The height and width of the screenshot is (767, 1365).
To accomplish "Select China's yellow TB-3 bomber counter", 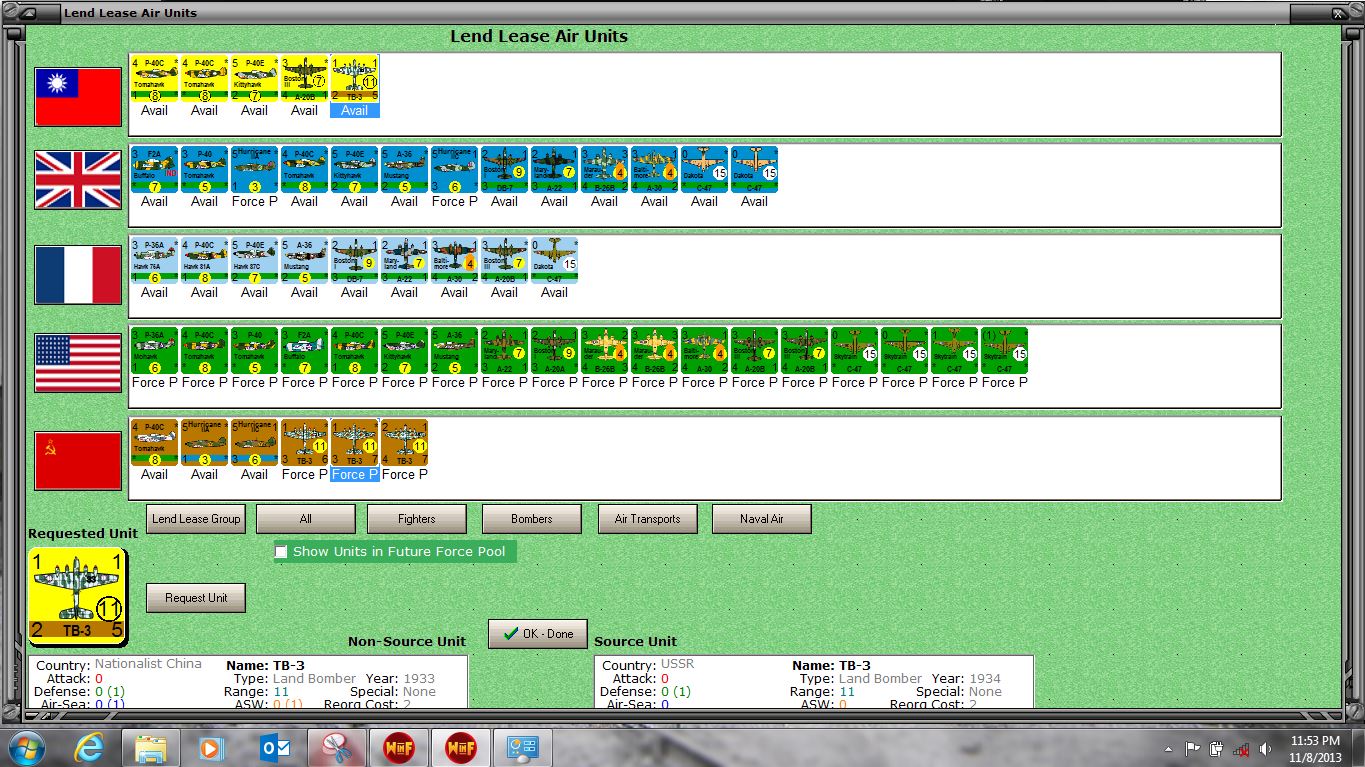I will pyautogui.click(x=354, y=78).
